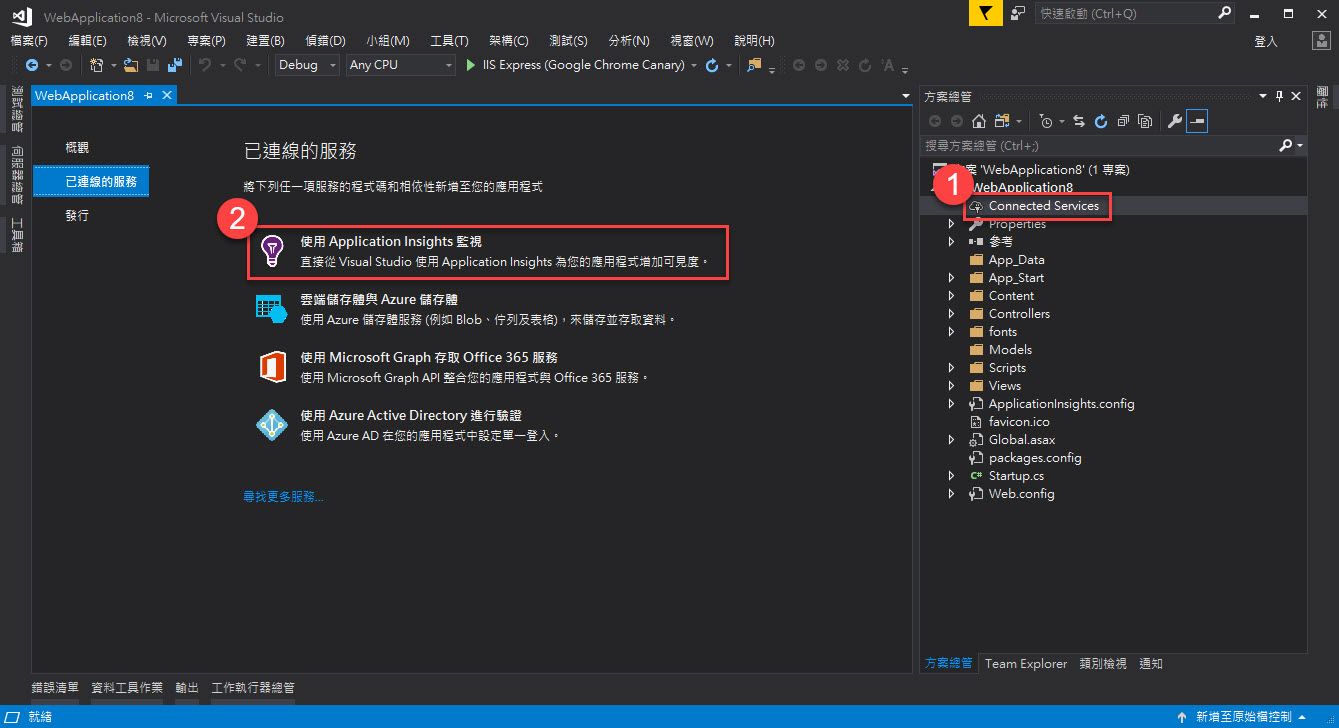1339x728 pixels.
Task: Click the Azure storage service icon
Action: [x=271, y=310]
